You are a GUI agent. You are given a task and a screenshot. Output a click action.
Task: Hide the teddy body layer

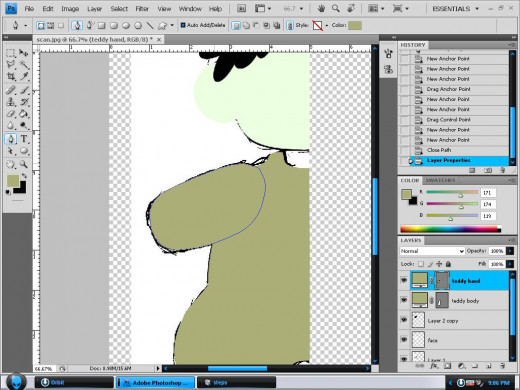tap(404, 300)
